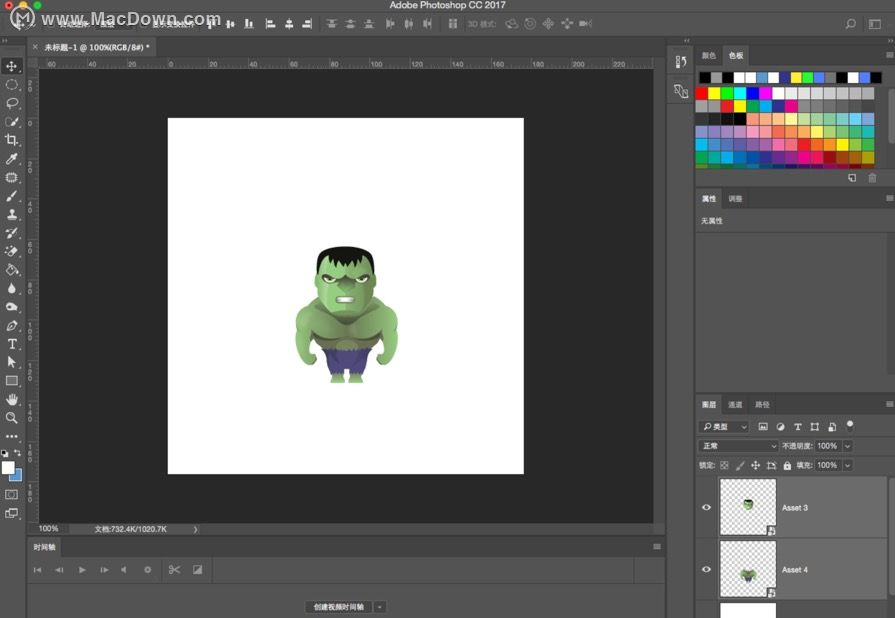Split clip with timeline scissors icon

[175, 569]
